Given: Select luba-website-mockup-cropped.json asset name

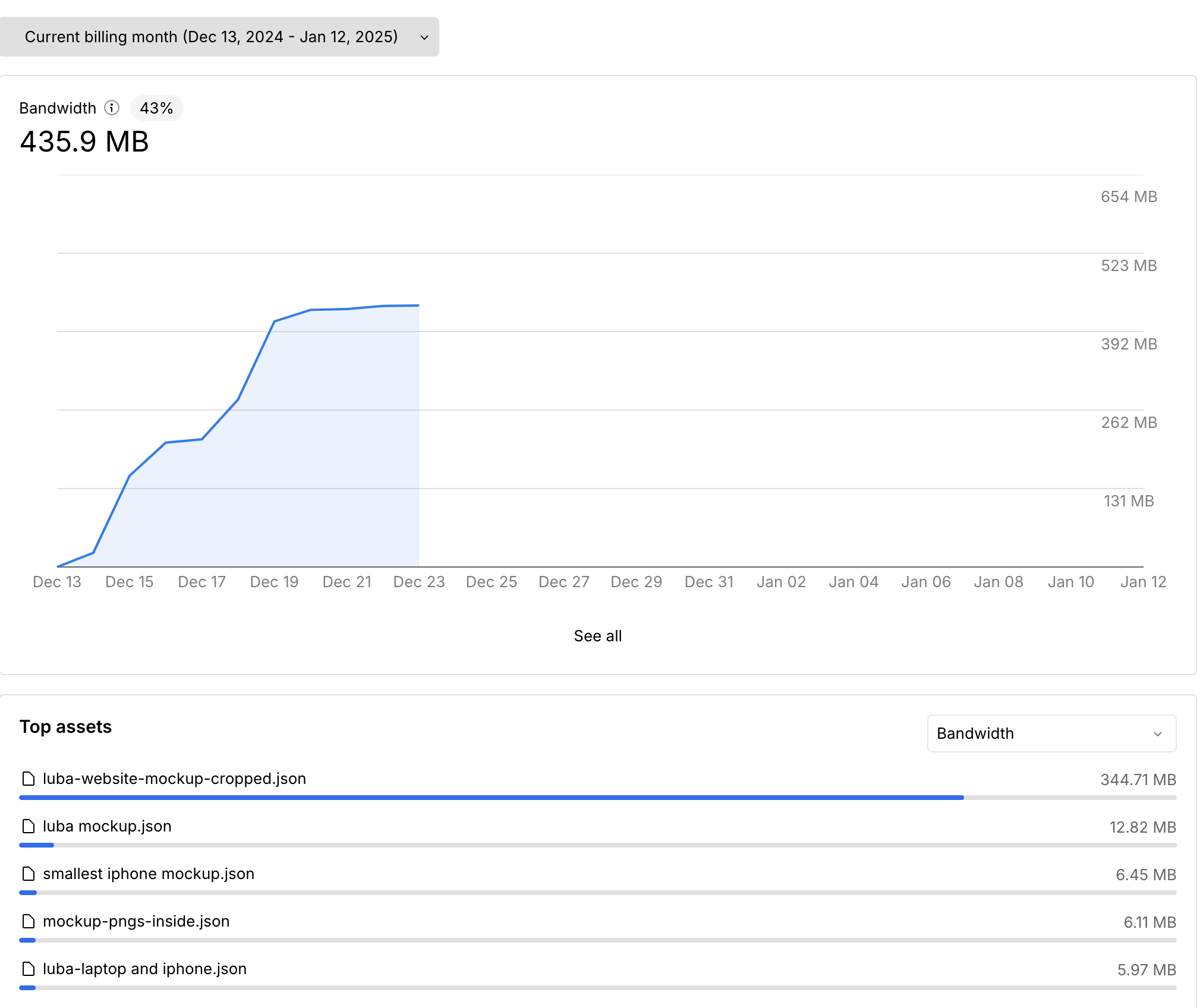Looking at the screenshot, I should point(175,779).
